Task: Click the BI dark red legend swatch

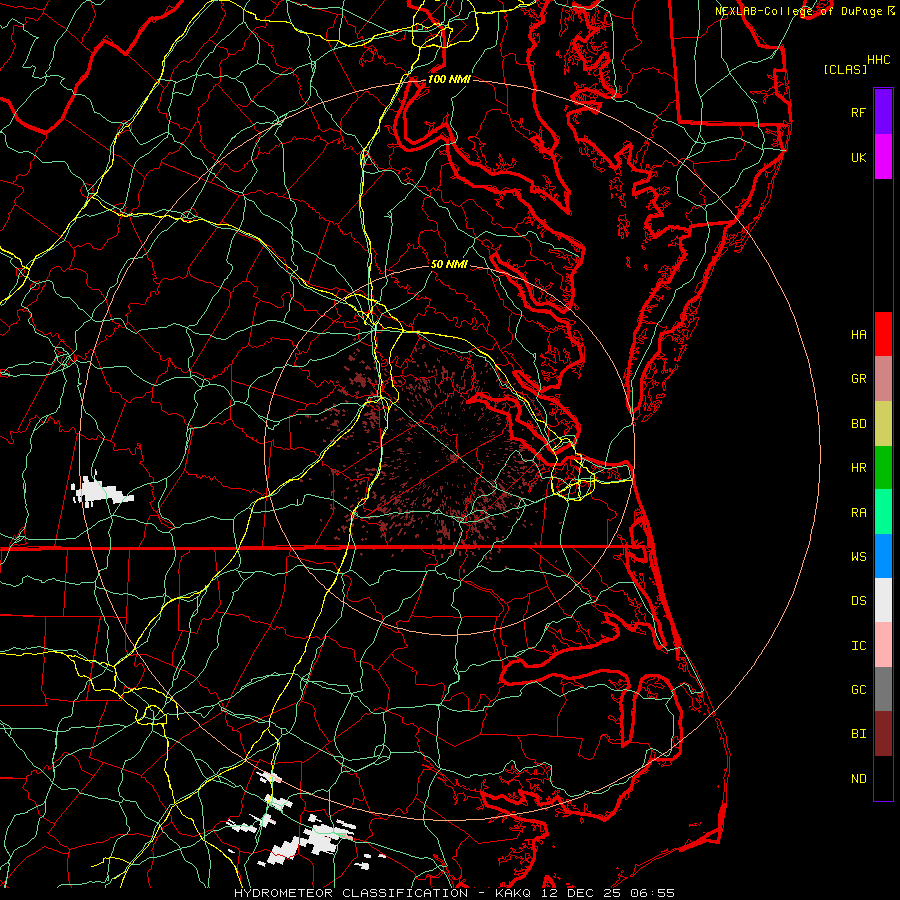Action: 883,734
